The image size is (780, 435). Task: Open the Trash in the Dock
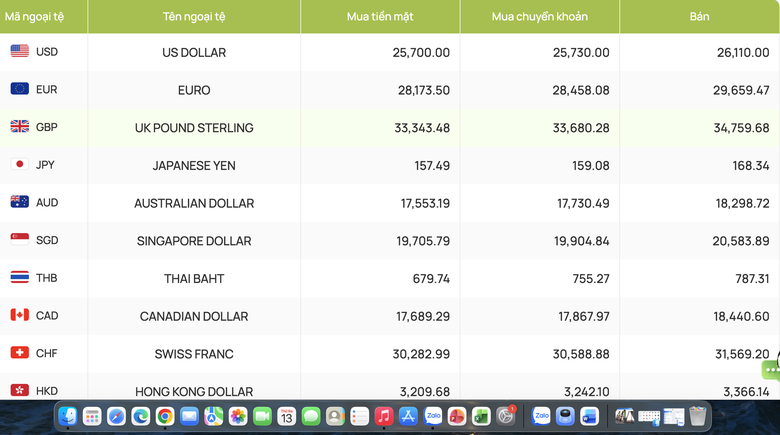pyautogui.click(x=698, y=416)
